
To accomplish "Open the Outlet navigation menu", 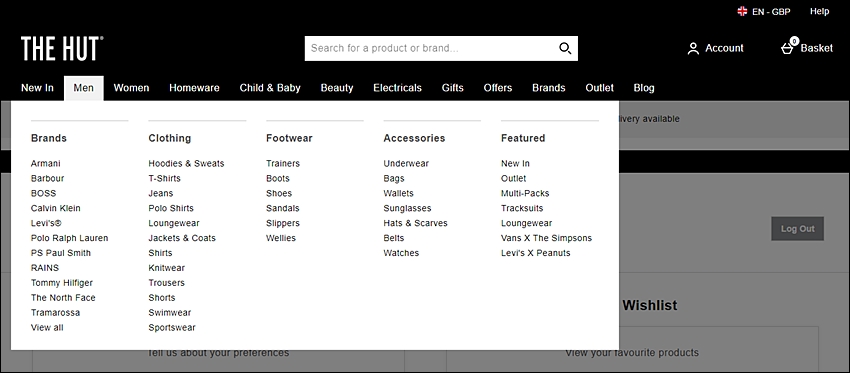I will [600, 88].
